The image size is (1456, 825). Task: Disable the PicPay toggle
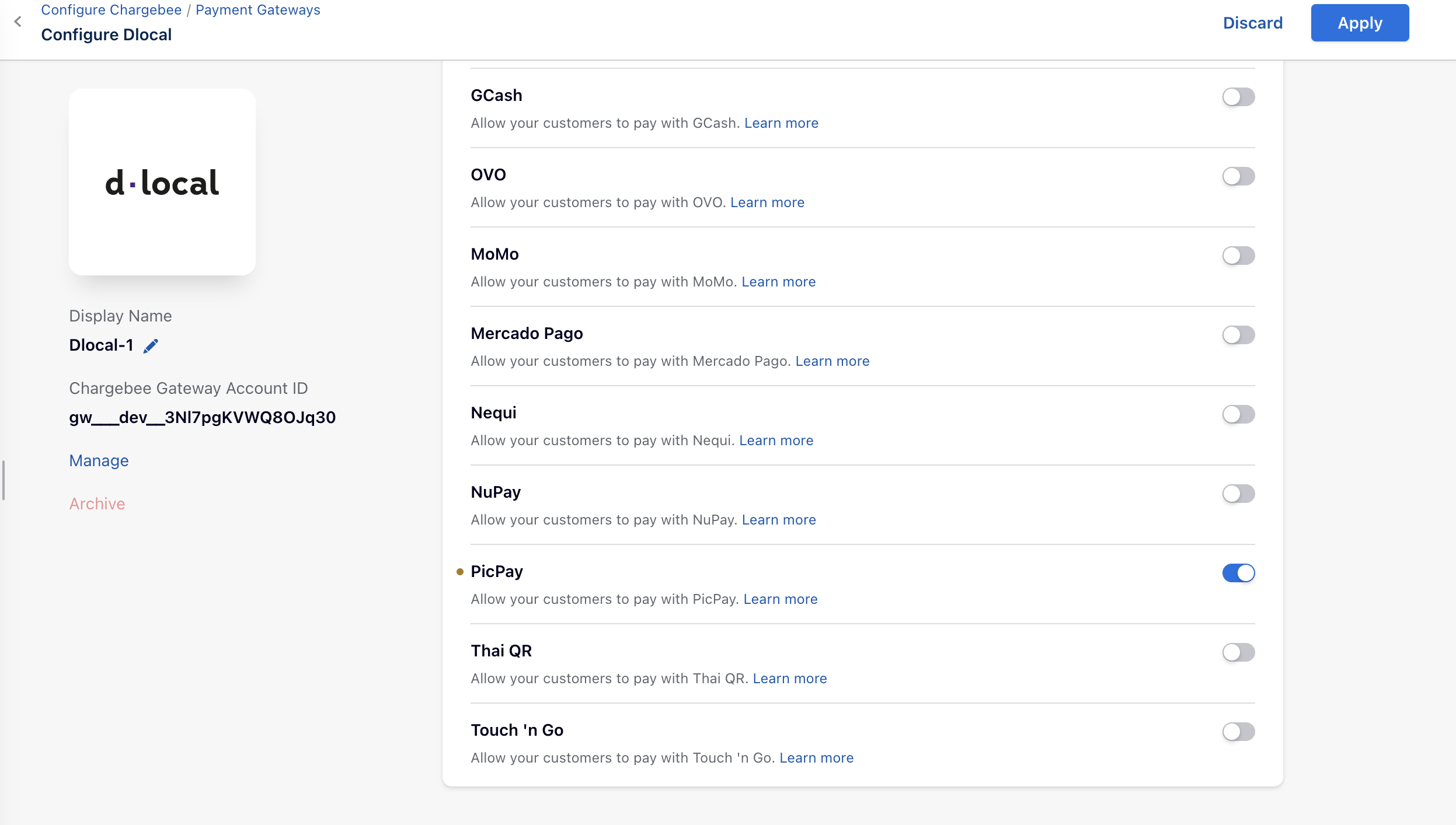(1238, 573)
